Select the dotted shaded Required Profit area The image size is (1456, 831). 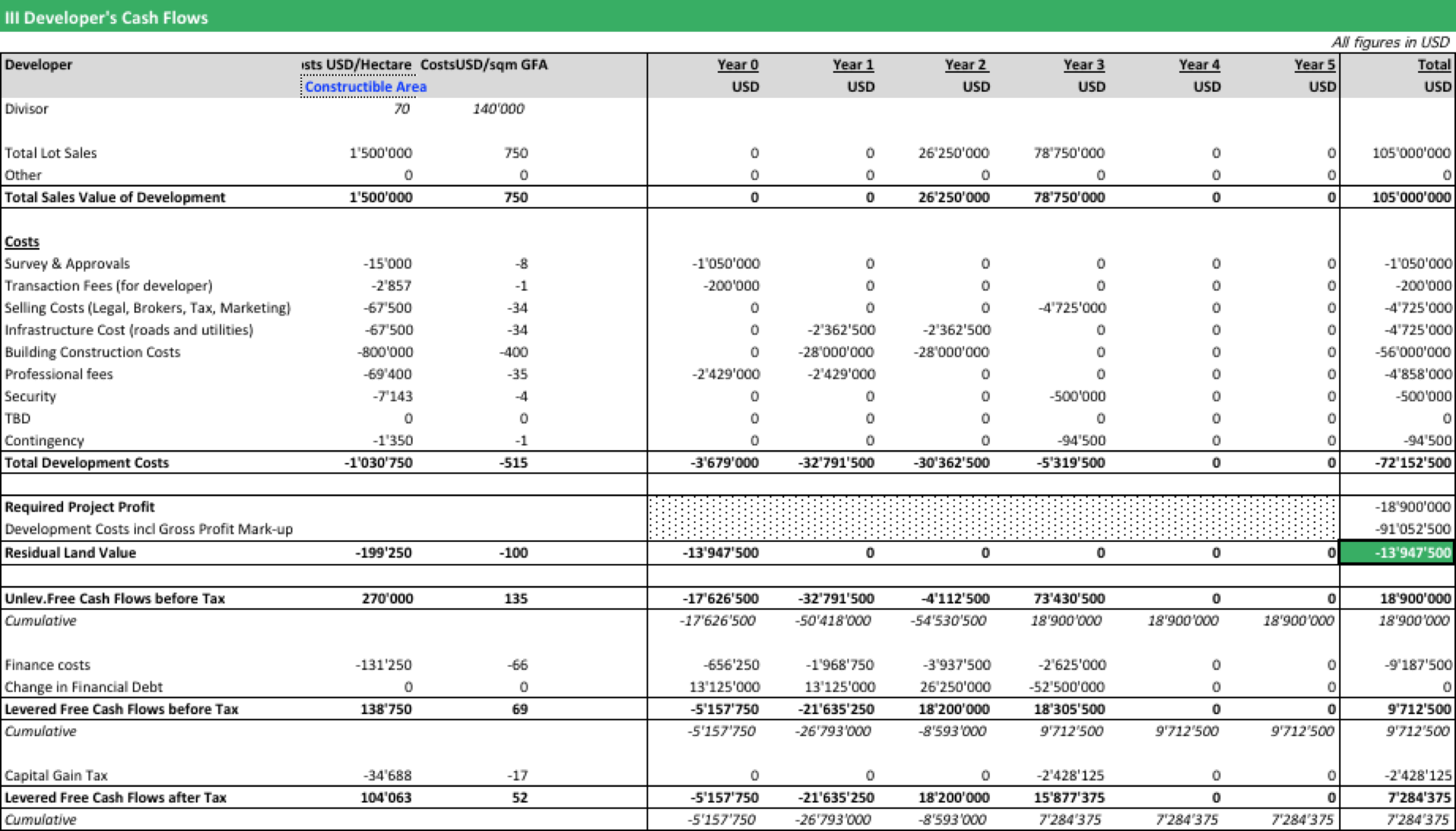[993, 518]
